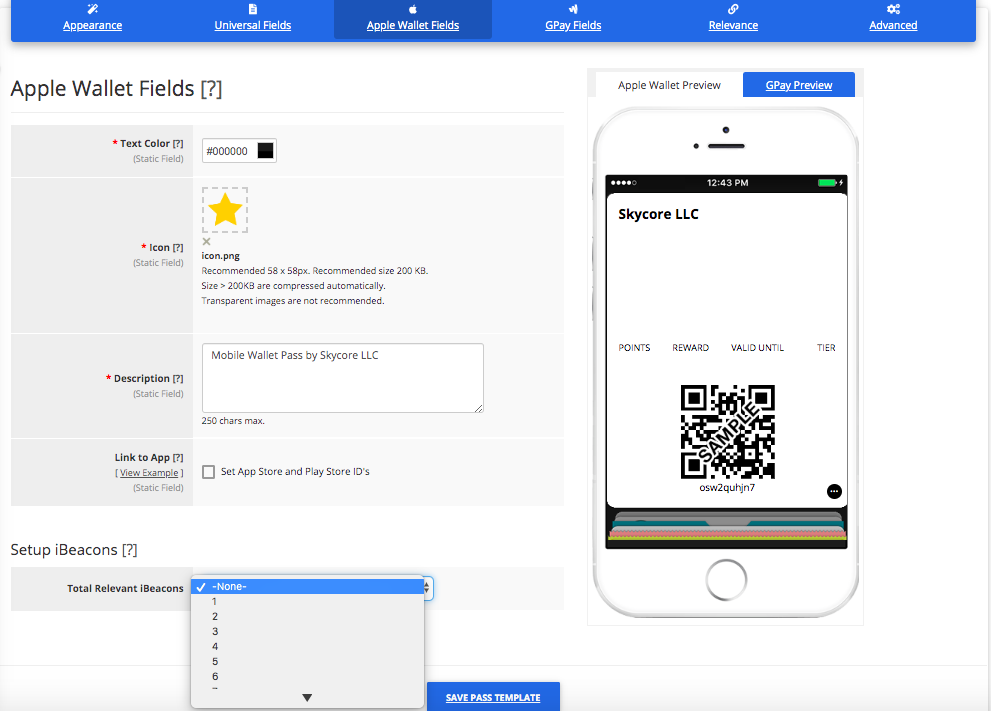Image resolution: width=991 pixels, height=711 pixels.
Task: Open the GPay Fields tab
Action: pyautogui.click(x=573, y=25)
